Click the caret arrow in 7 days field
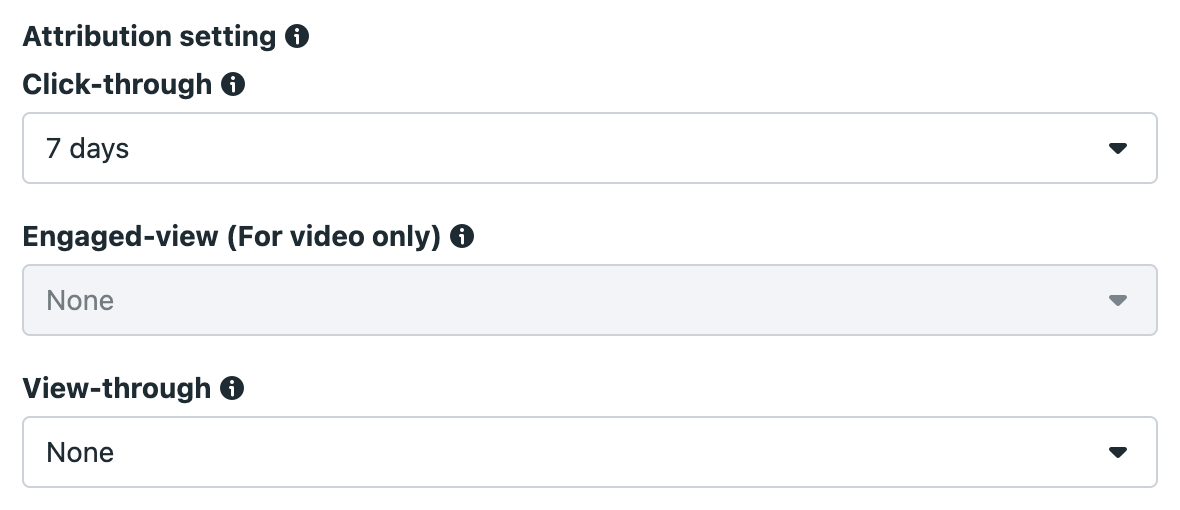This screenshot has width=1180, height=510. coord(1118,149)
